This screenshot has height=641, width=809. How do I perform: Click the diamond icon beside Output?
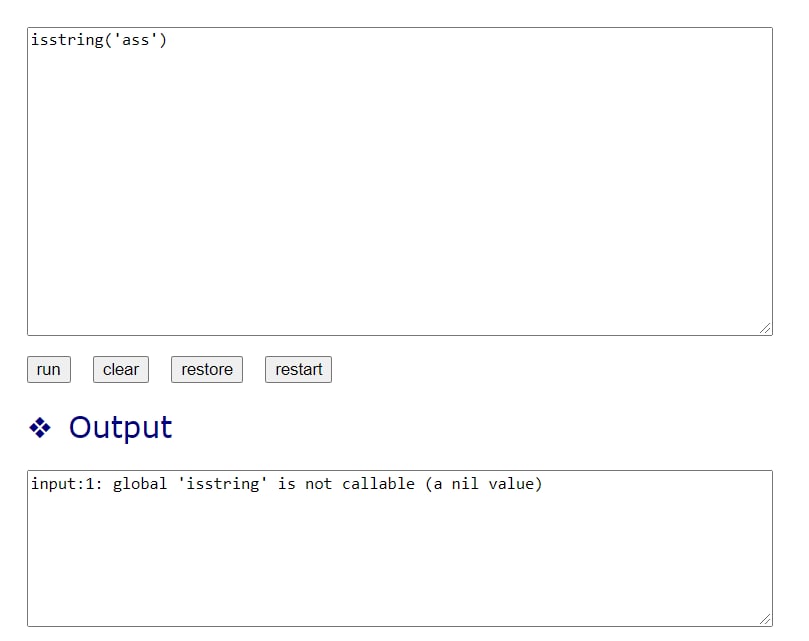[40, 428]
